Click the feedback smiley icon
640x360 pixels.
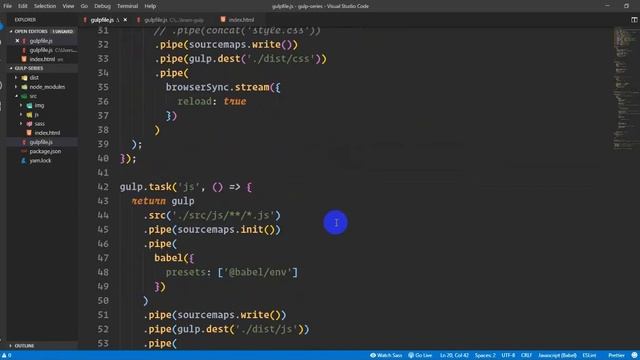click(634, 356)
